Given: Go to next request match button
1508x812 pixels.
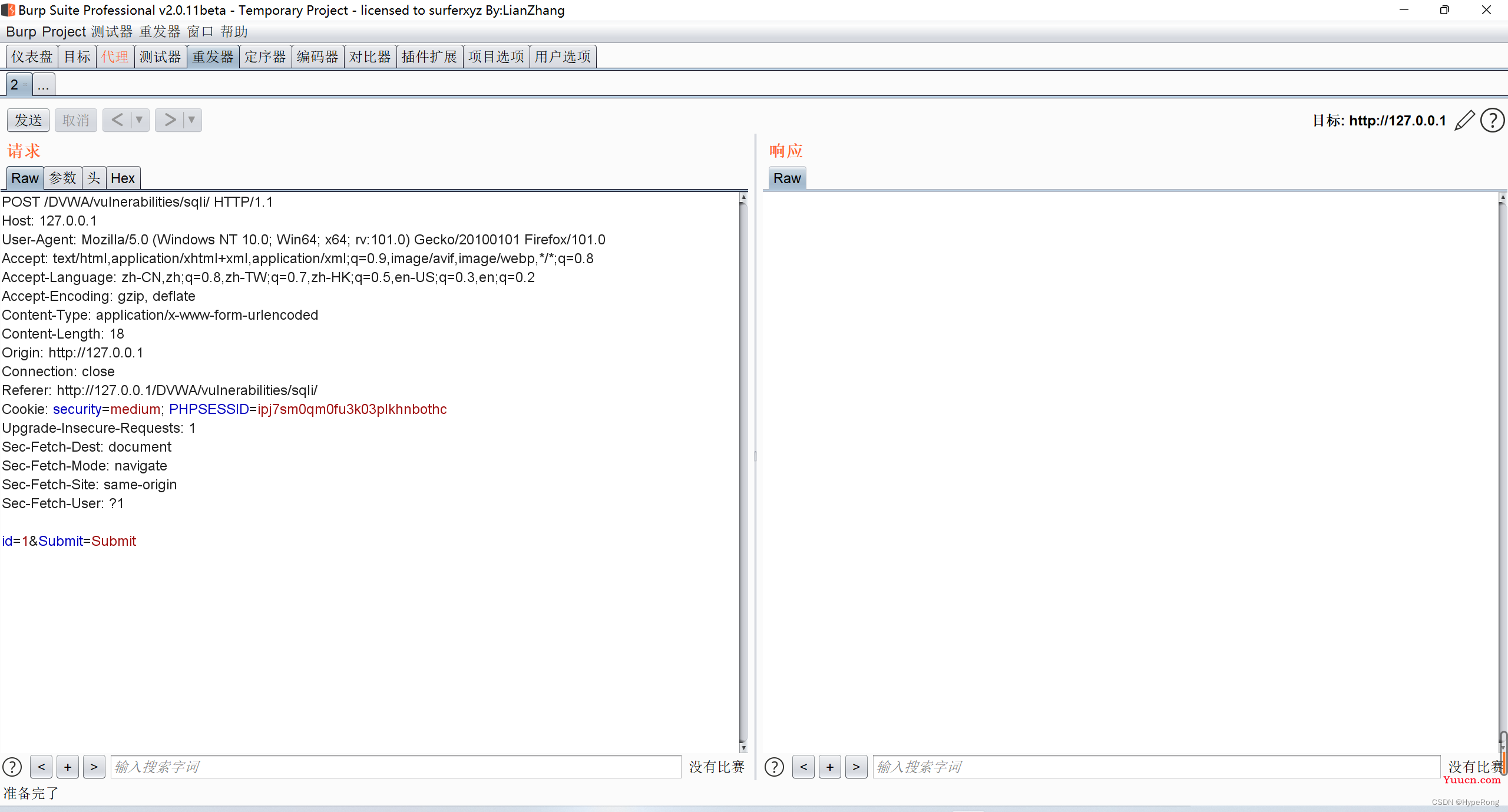Looking at the screenshot, I should click(x=94, y=767).
